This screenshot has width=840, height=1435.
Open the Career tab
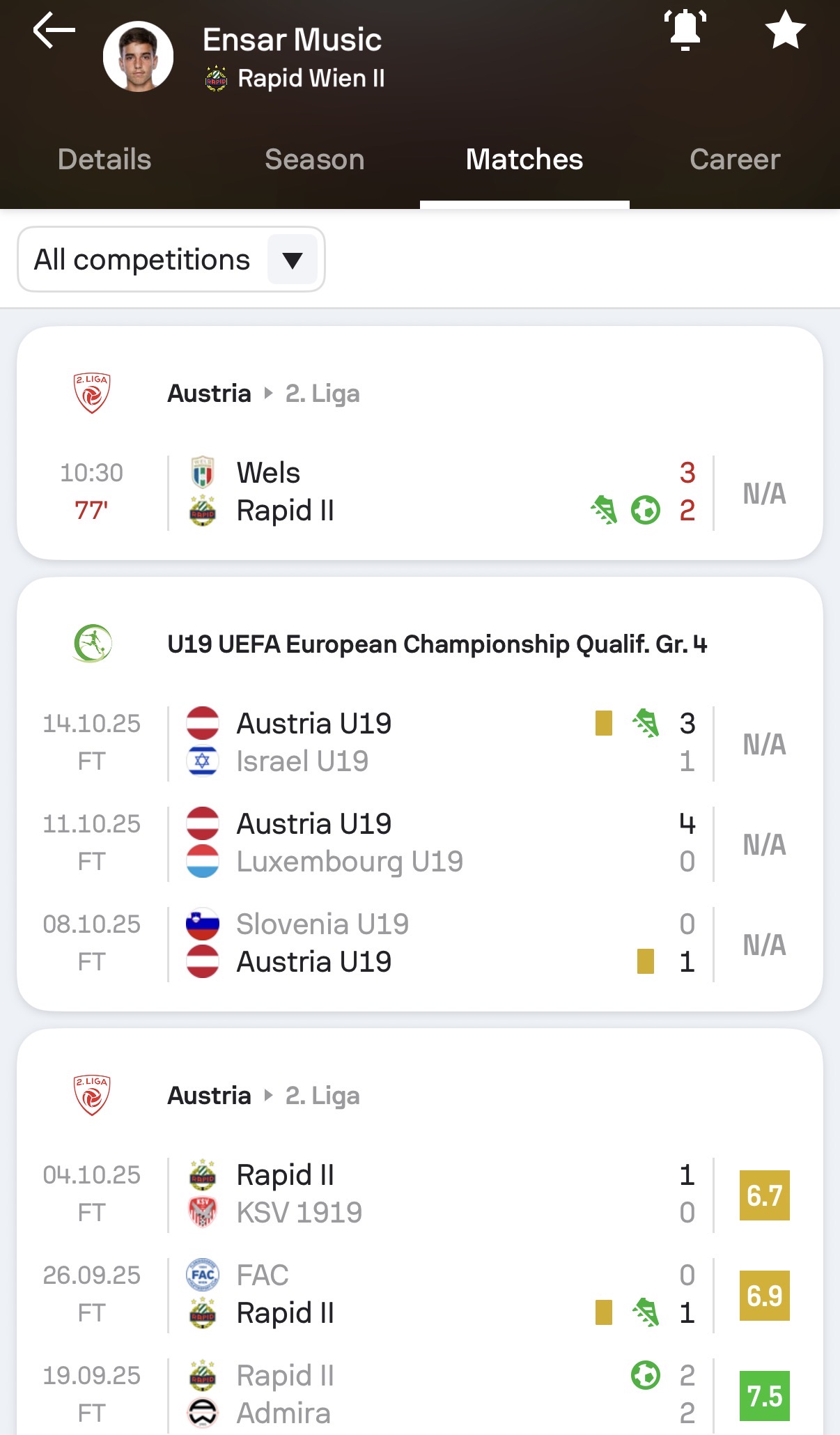coord(735,160)
